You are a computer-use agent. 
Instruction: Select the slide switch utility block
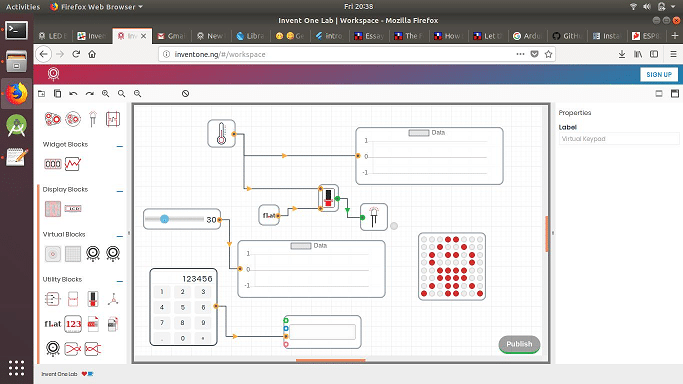(93, 299)
